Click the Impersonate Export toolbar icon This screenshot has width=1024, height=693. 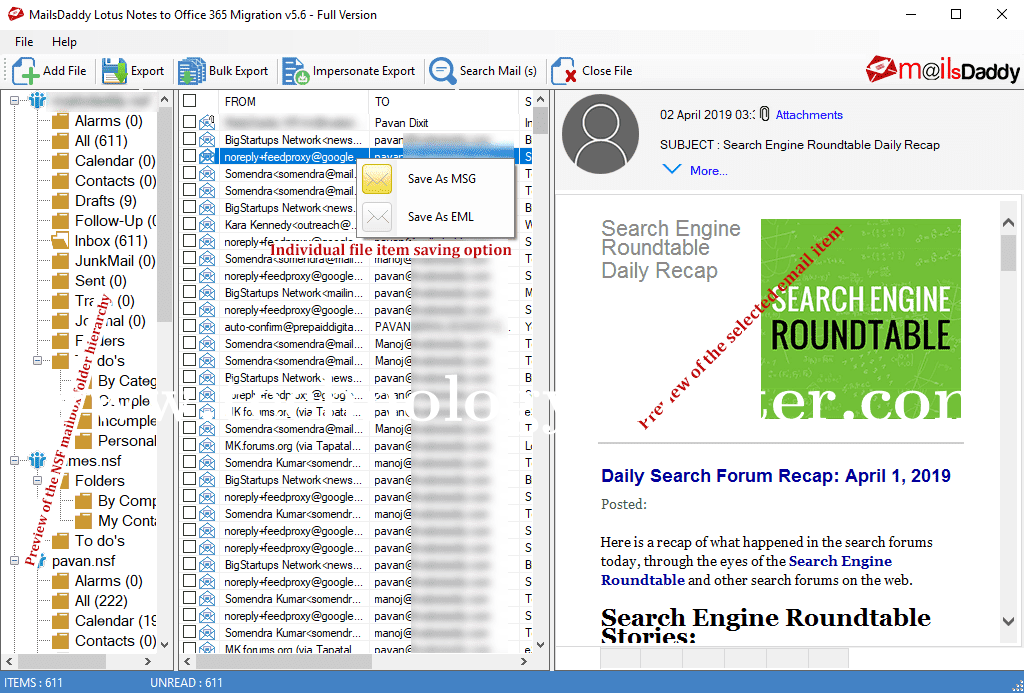[x=296, y=71]
